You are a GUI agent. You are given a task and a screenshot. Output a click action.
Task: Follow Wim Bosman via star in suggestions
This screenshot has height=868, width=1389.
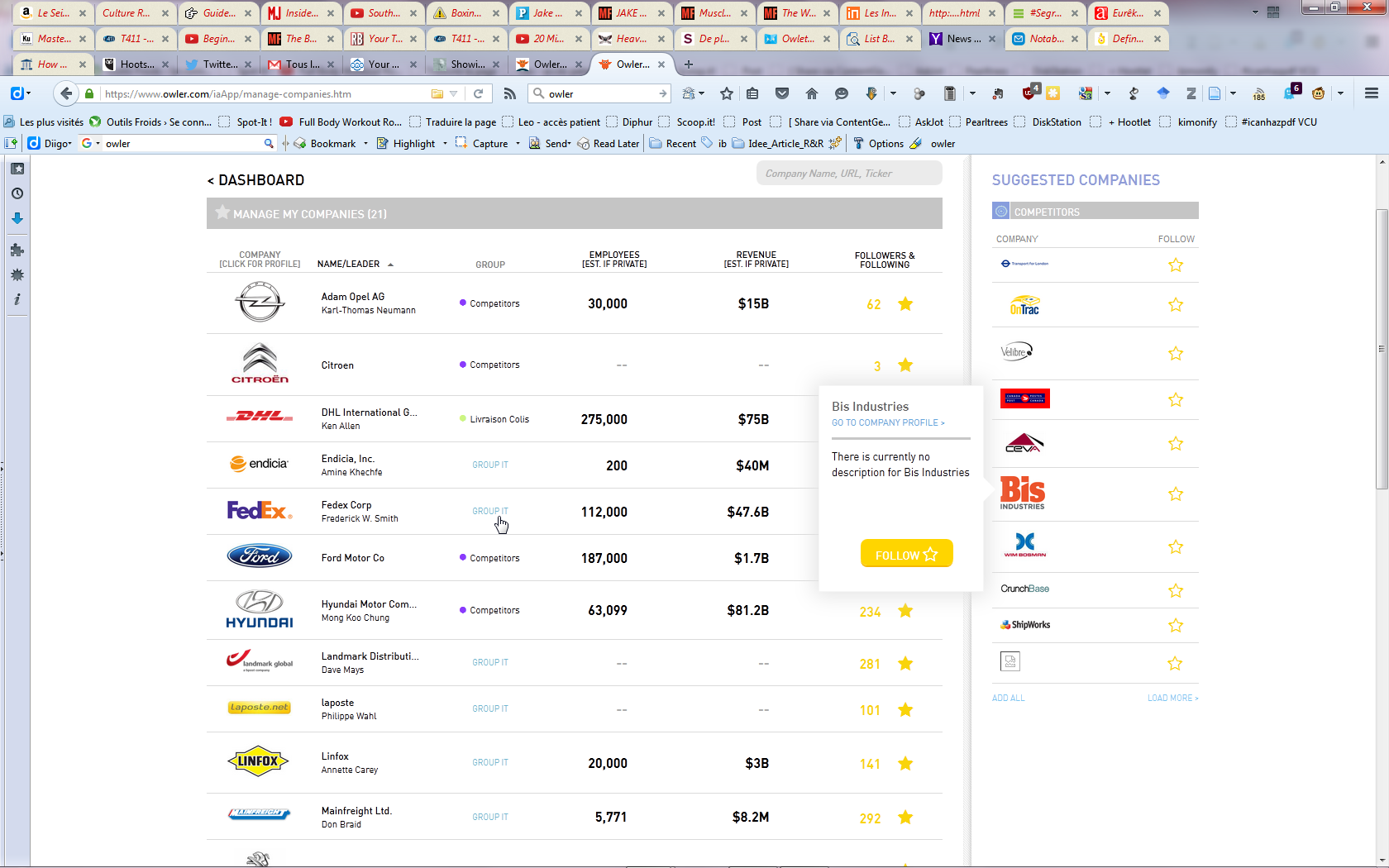click(1175, 546)
